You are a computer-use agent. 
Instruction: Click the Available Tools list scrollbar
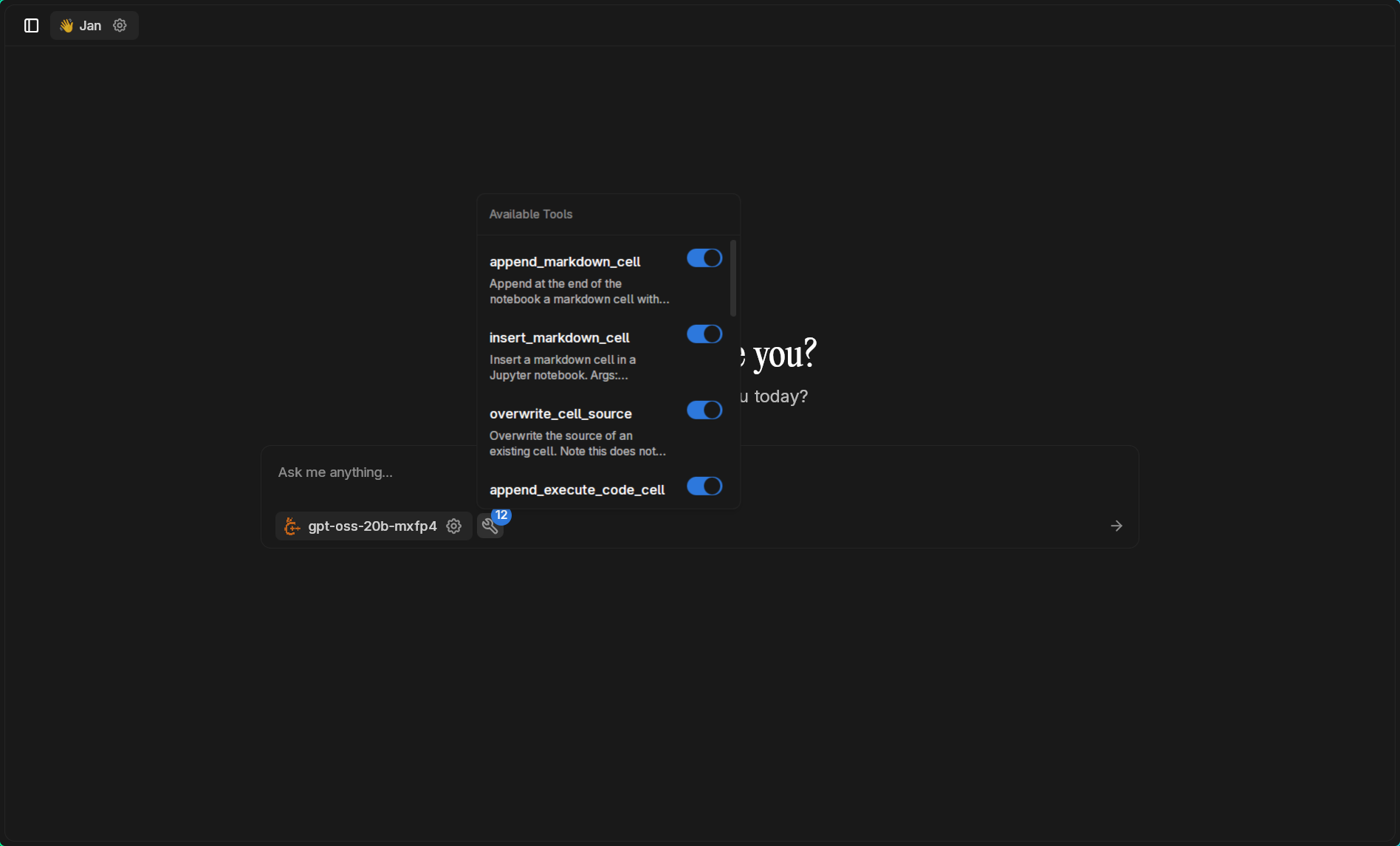pyautogui.click(x=732, y=278)
